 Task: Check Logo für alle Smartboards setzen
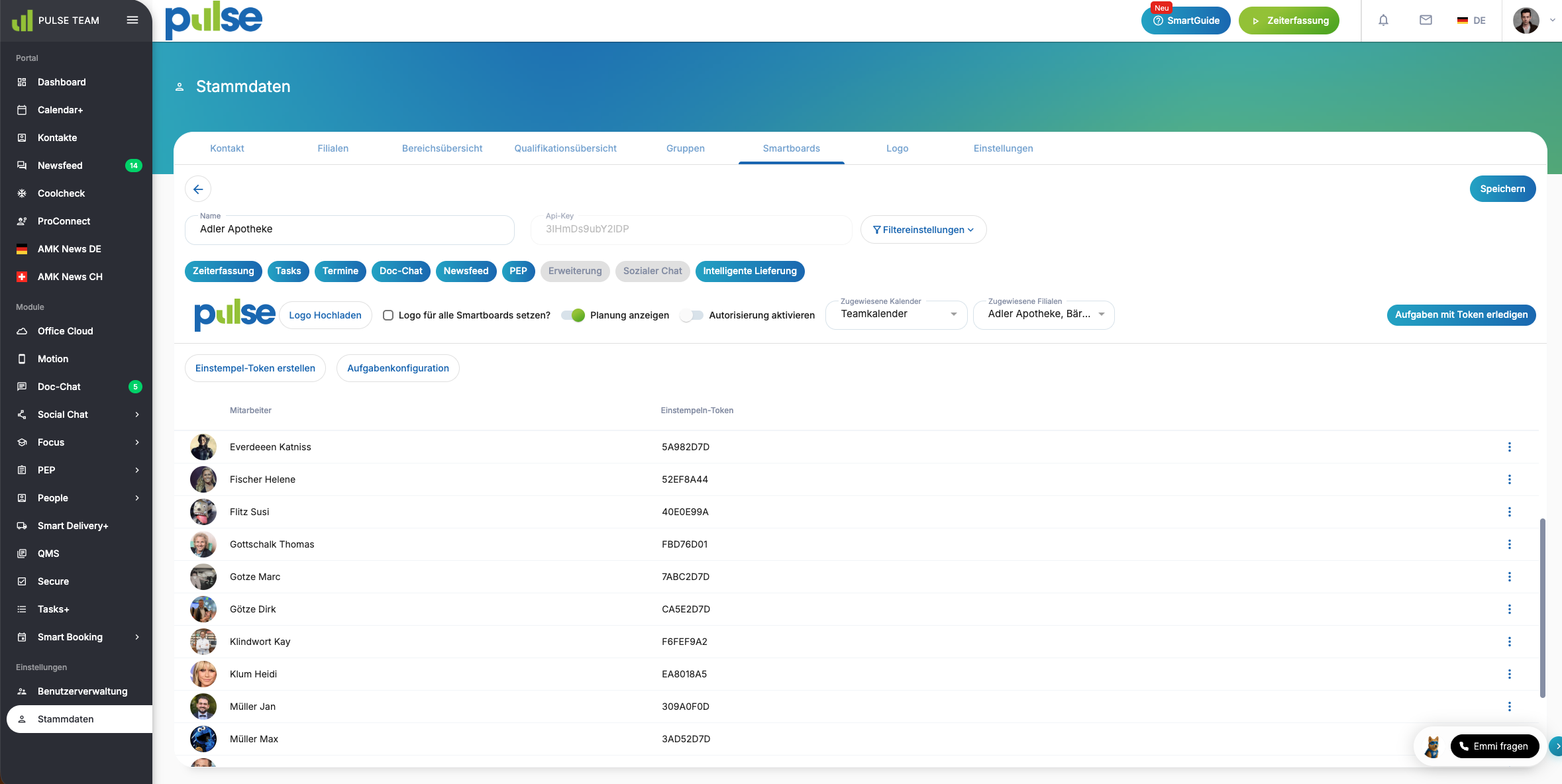pyautogui.click(x=388, y=315)
